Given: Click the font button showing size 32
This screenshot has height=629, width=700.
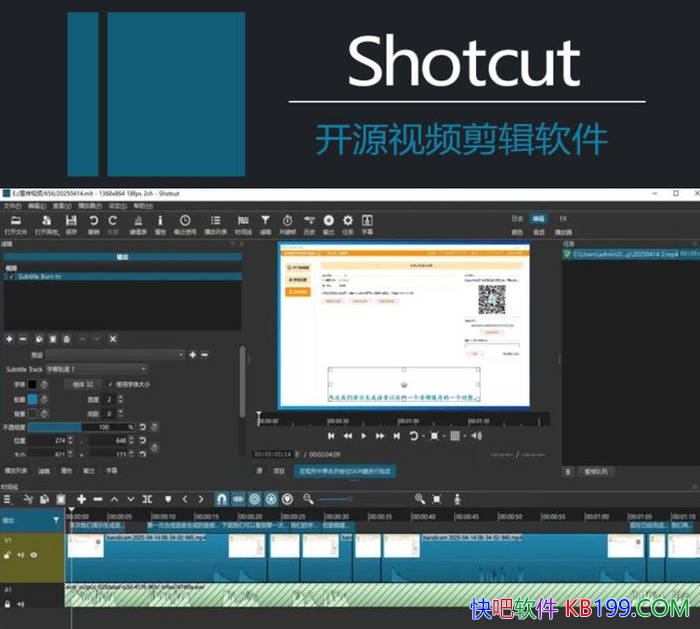Looking at the screenshot, I should coord(83,384).
